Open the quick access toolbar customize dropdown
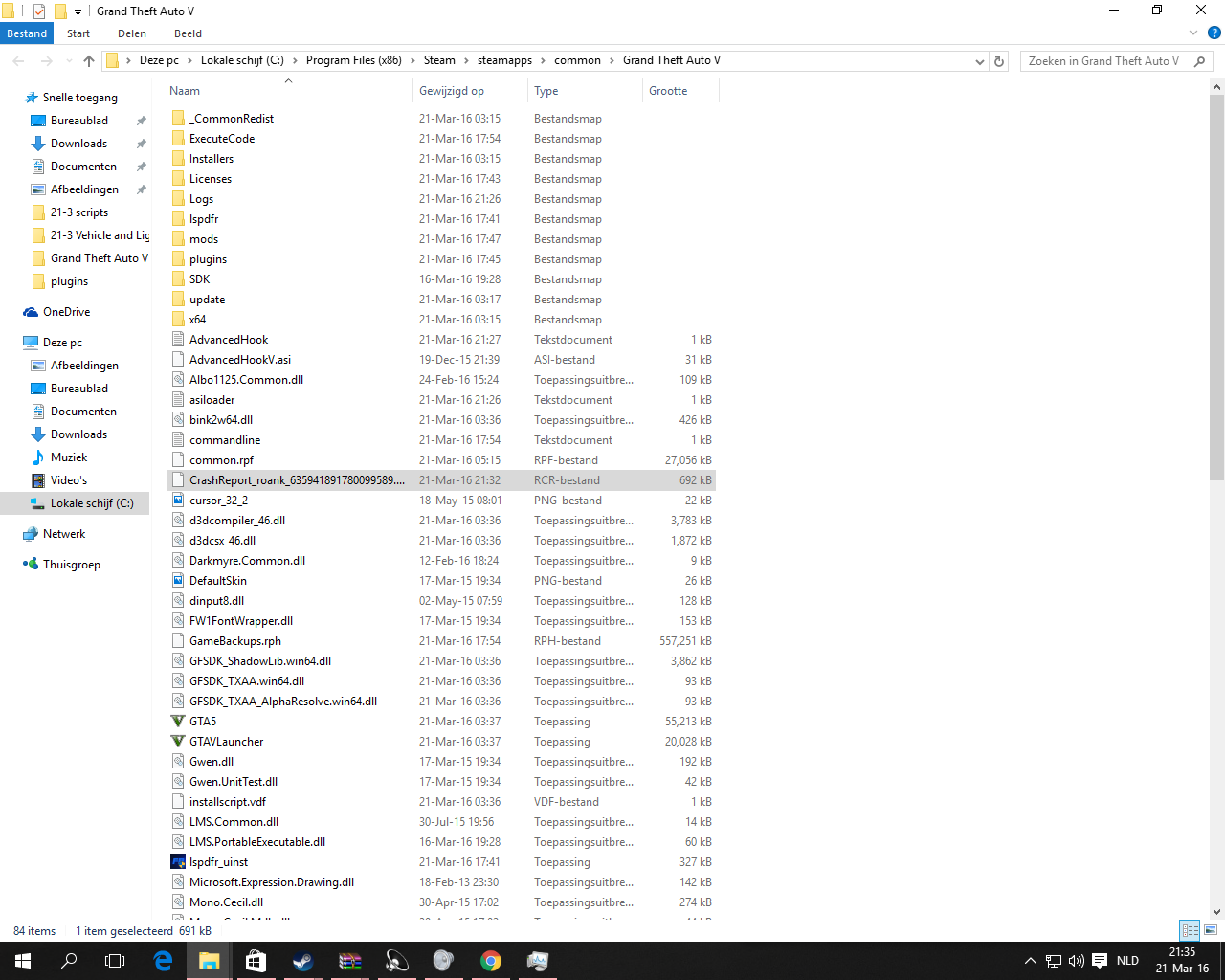 78,12
